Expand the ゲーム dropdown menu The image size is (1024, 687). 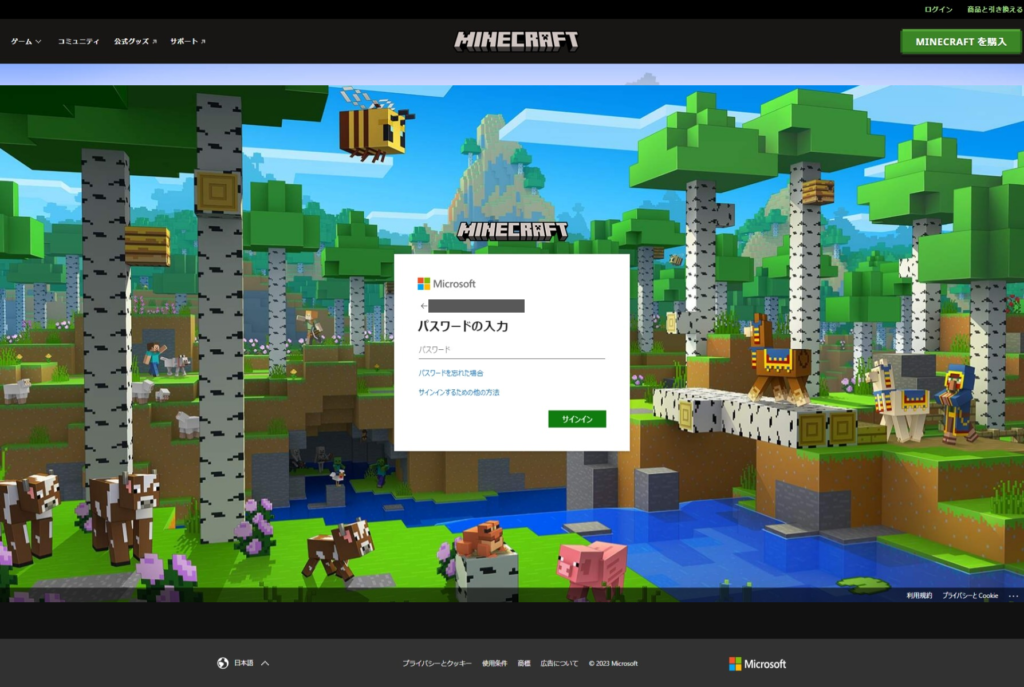click(x=26, y=41)
